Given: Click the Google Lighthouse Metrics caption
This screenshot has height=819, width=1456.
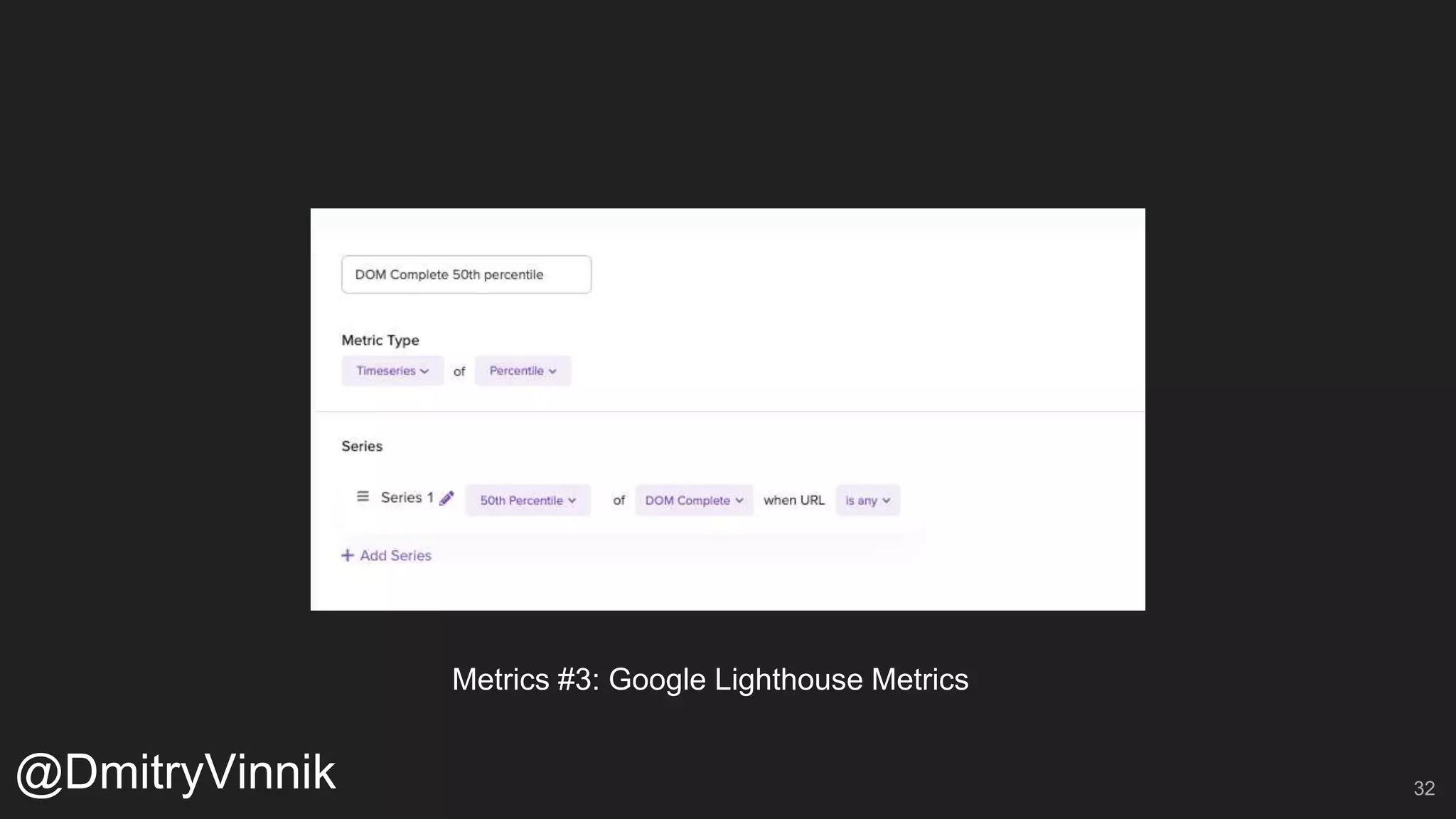Looking at the screenshot, I should point(710,680).
